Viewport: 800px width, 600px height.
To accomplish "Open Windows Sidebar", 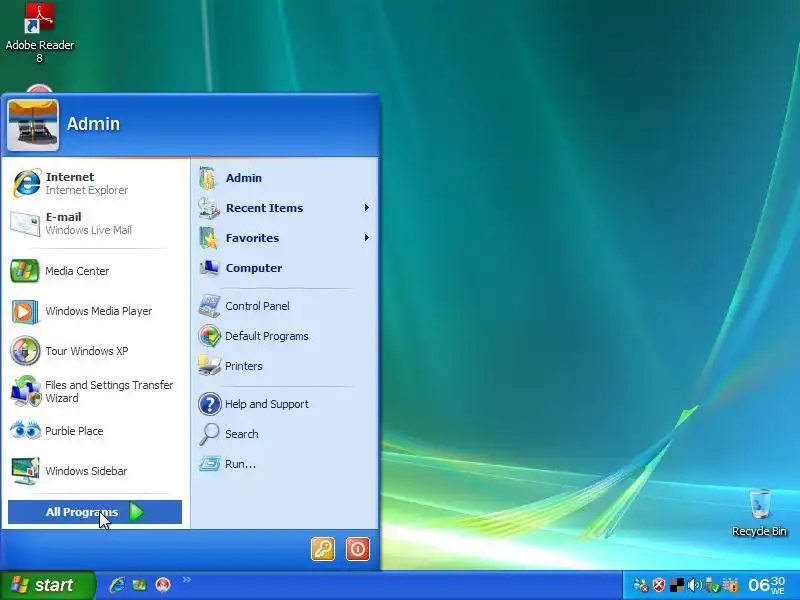I will 95,471.
